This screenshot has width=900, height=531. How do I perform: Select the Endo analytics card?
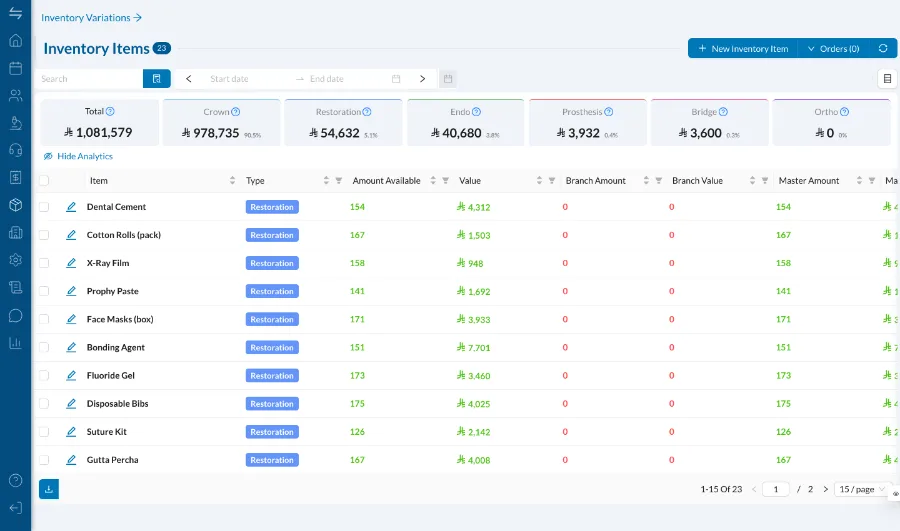(465, 123)
